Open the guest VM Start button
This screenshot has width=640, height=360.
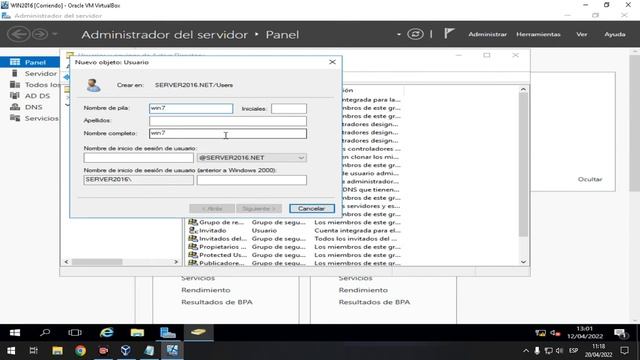pyautogui.click(x=15, y=333)
